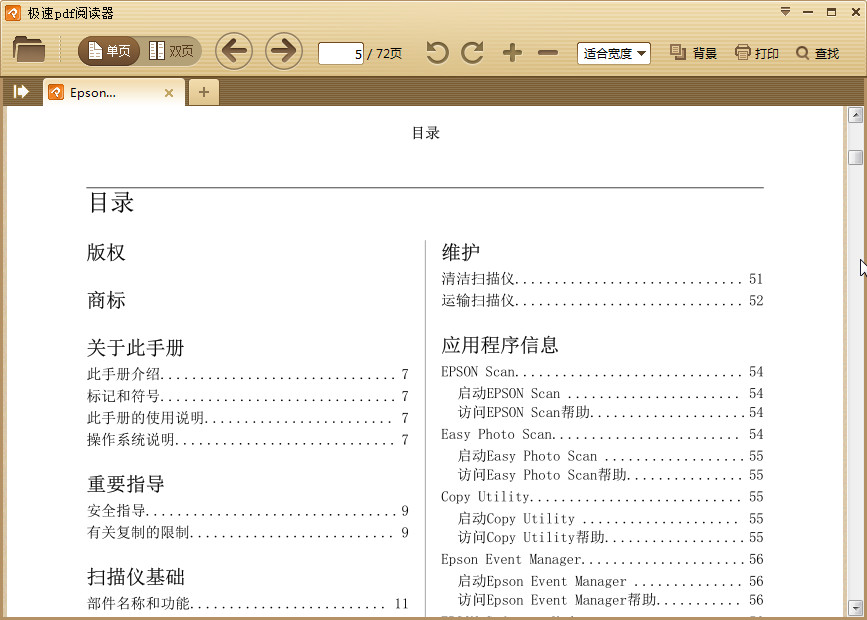Image resolution: width=867 pixels, height=620 pixels.
Task: Click the 扫描仪基础 heading
Action: click(135, 577)
